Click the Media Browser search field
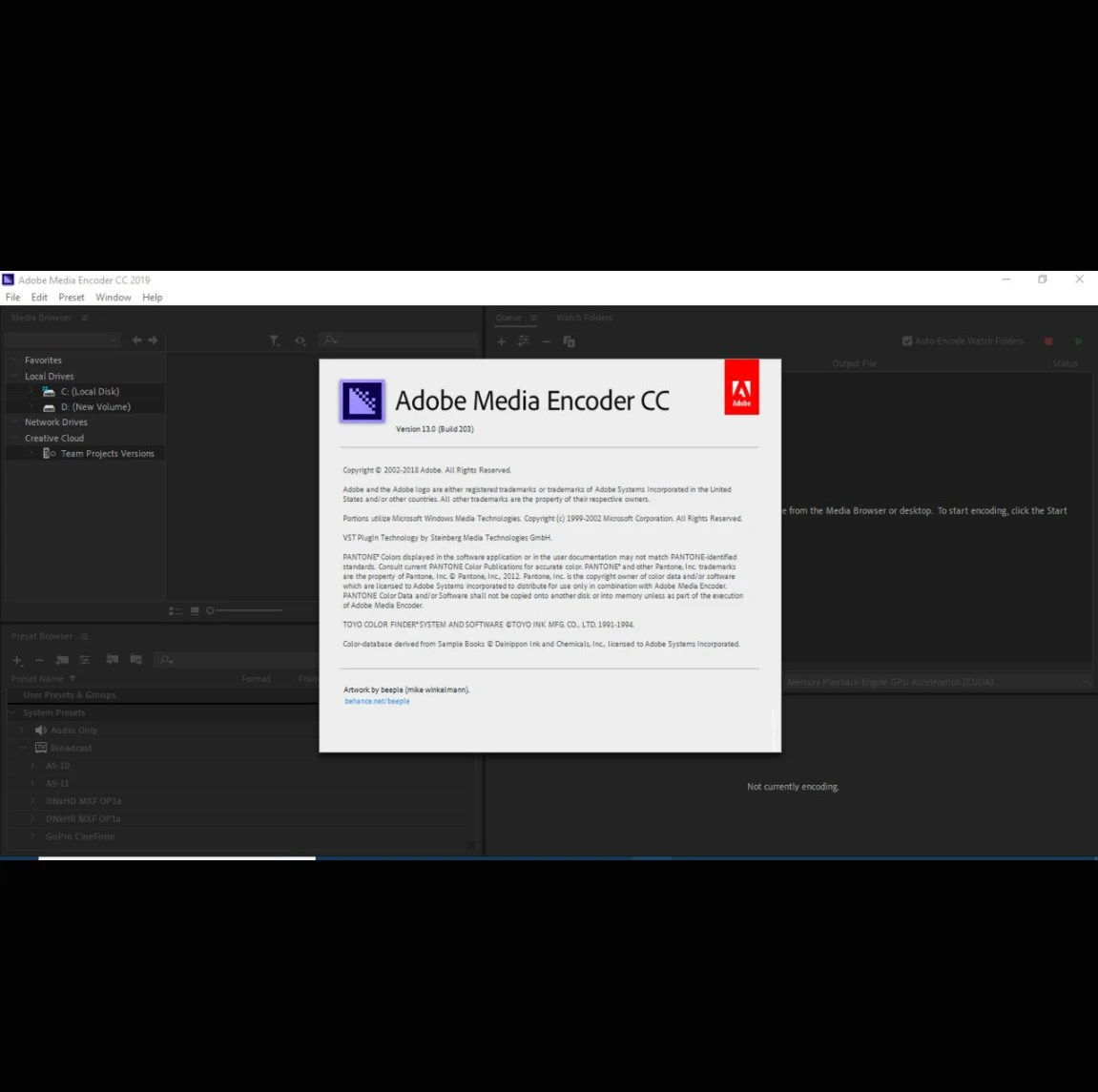This screenshot has height=1092, width=1098. 398,340
